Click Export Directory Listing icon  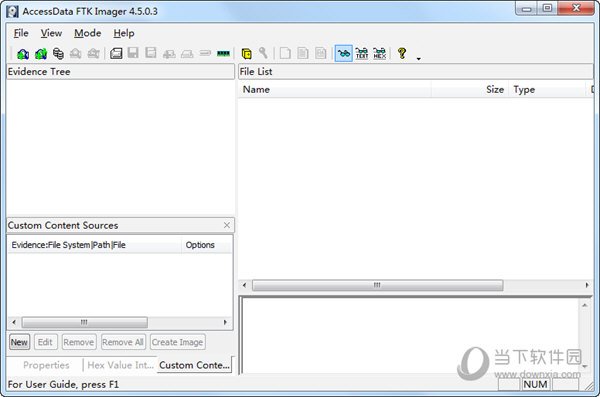tap(321, 53)
